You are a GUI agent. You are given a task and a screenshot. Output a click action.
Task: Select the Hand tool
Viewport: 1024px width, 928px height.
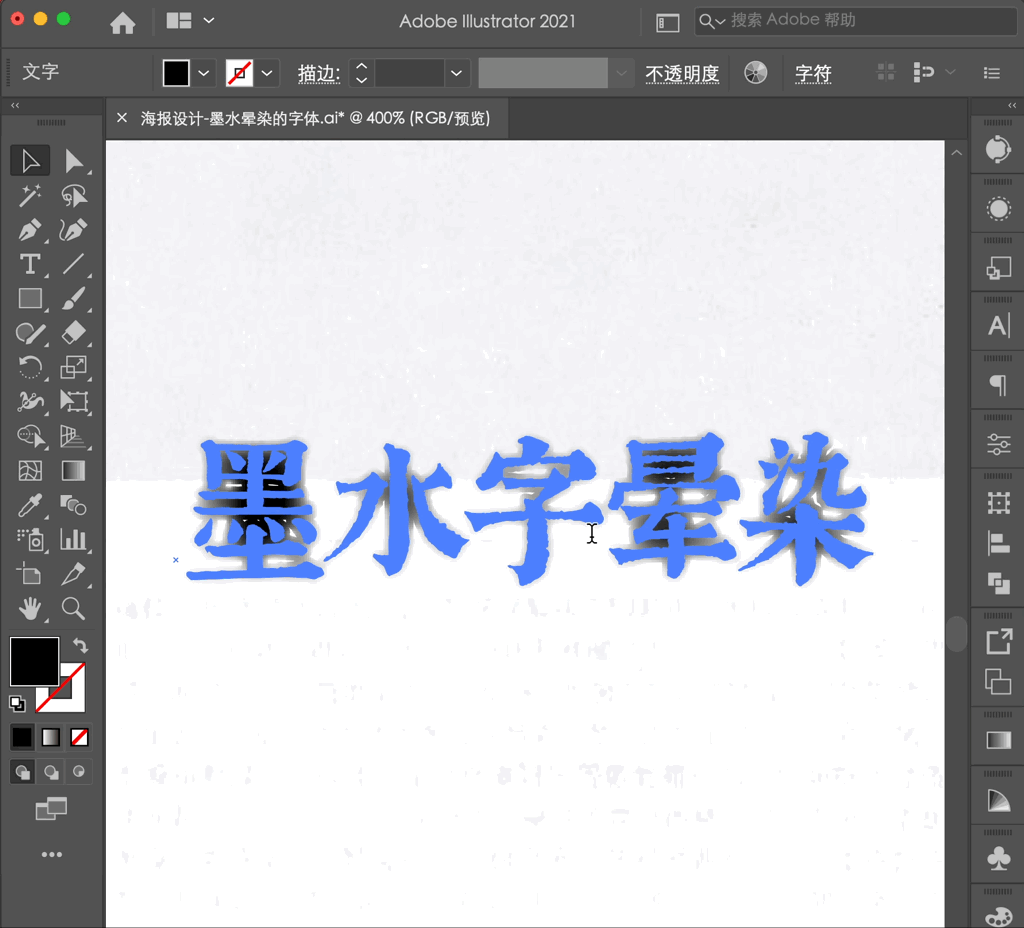29,608
